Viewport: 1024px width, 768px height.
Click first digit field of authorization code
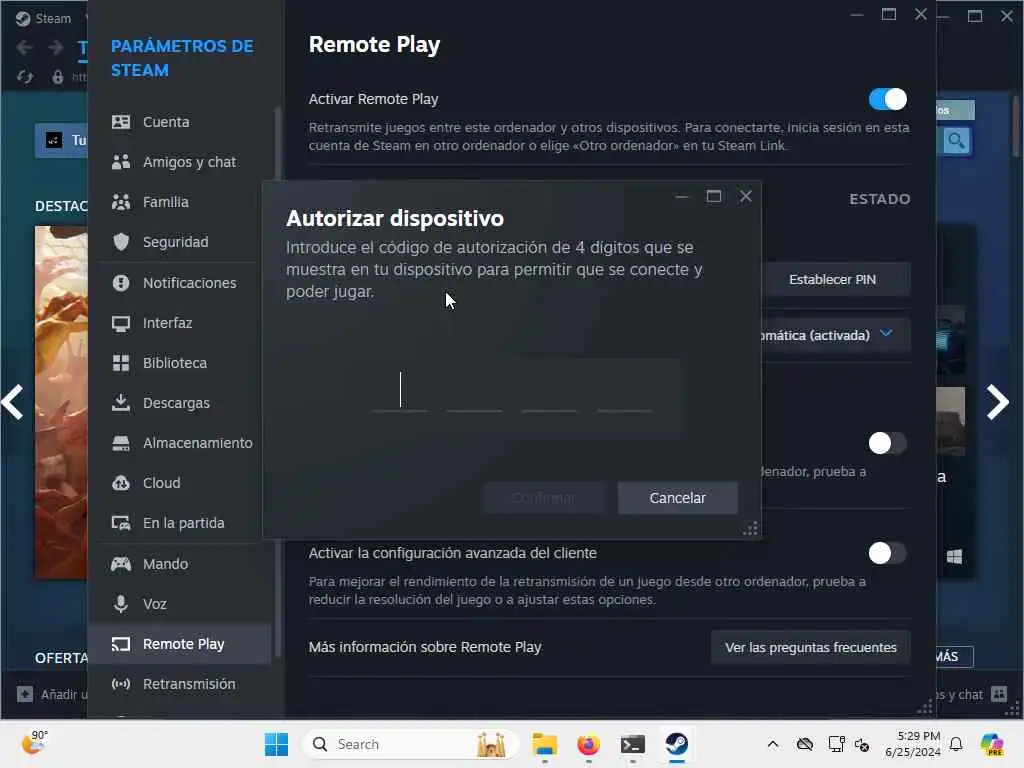click(x=399, y=391)
